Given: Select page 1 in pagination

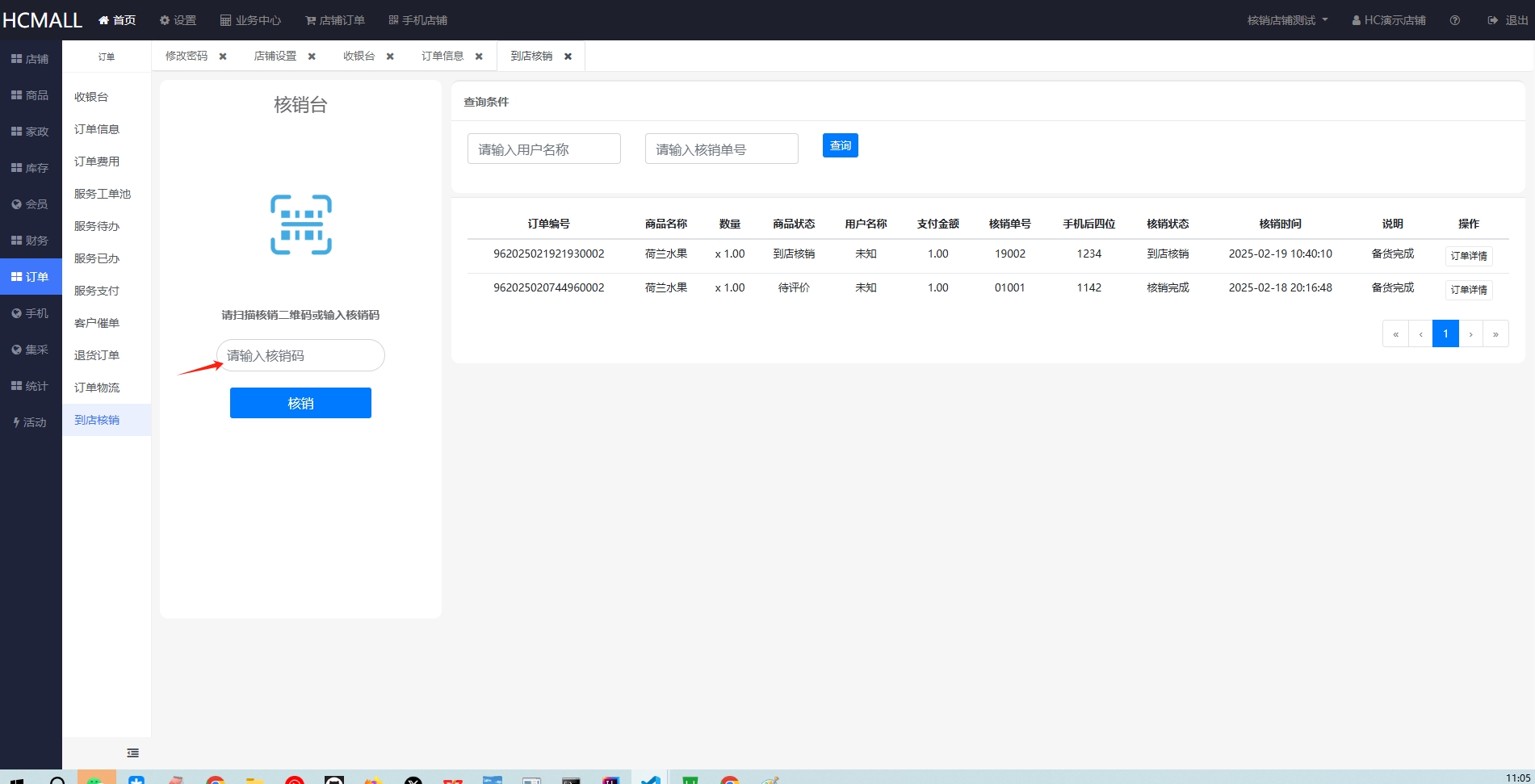Looking at the screenshot, I should click(1445, 333).
